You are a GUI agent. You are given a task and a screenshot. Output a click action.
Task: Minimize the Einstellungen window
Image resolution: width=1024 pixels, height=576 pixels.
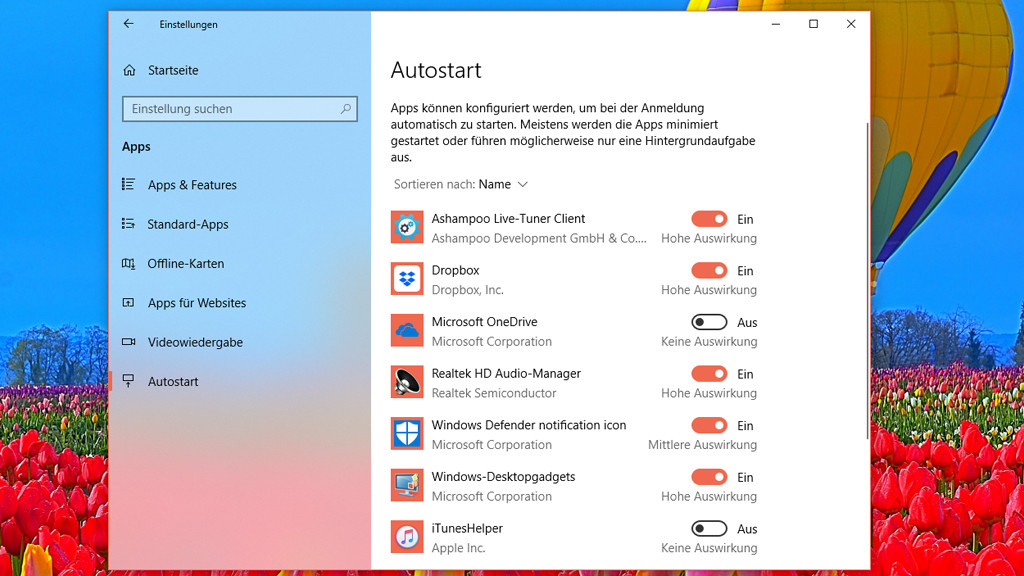[776, 24]
